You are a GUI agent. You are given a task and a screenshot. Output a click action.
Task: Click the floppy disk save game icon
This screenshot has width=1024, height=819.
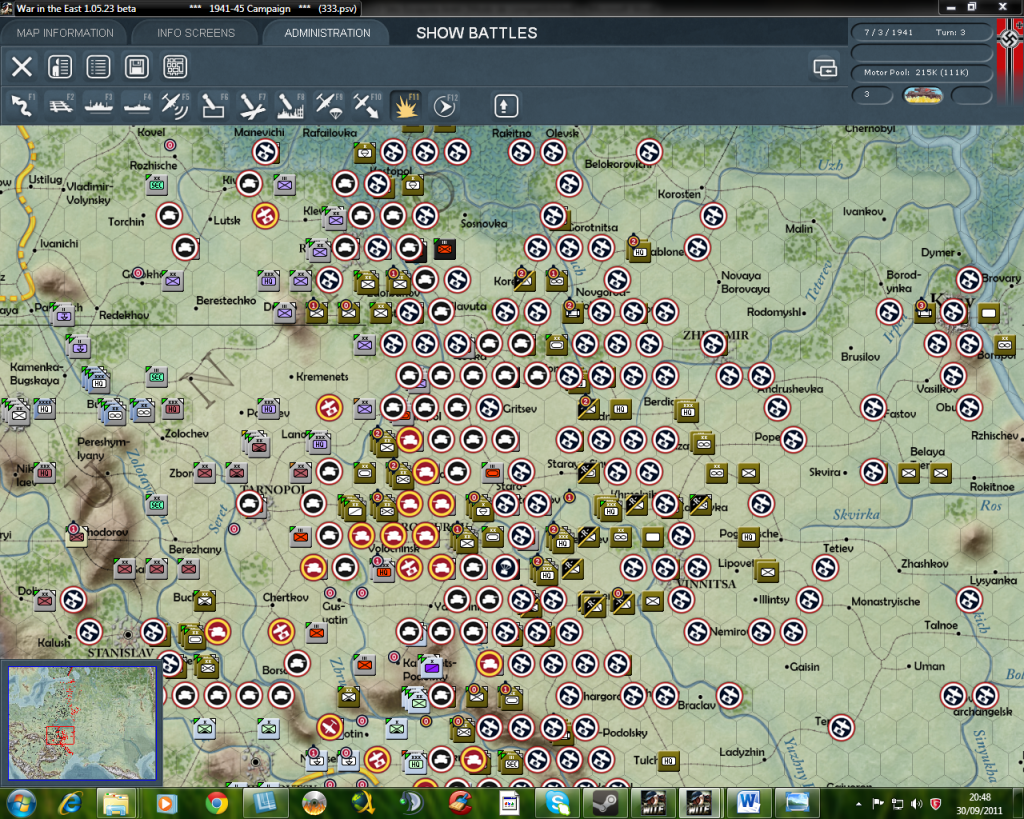click(136, 67)
